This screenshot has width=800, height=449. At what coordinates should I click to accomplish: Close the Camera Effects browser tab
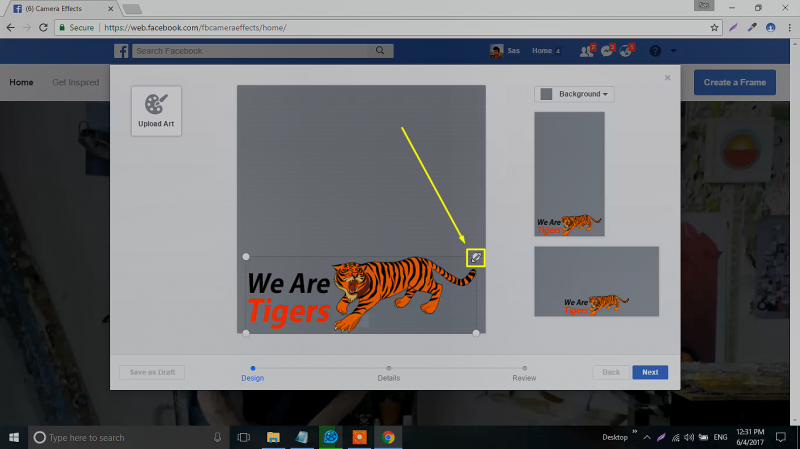pyautogui.click(x=110, y=9)
